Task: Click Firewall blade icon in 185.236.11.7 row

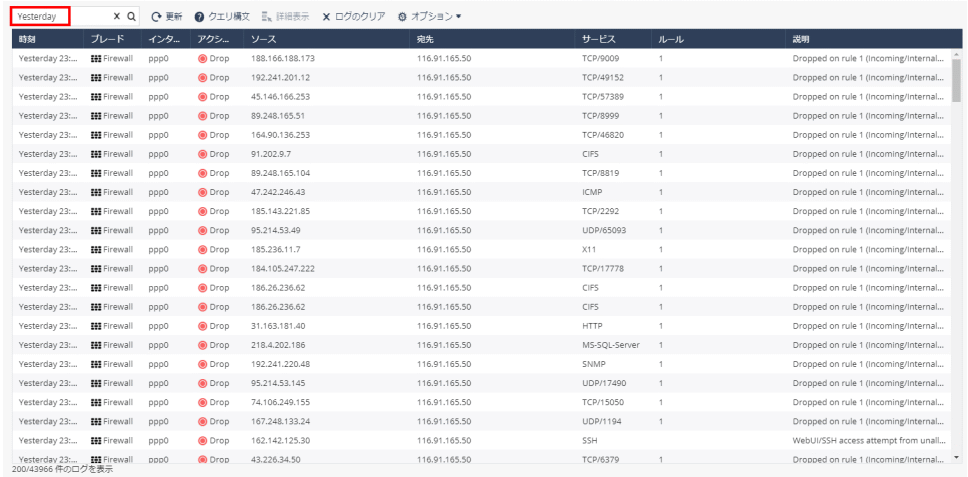Action: point(96,248)
